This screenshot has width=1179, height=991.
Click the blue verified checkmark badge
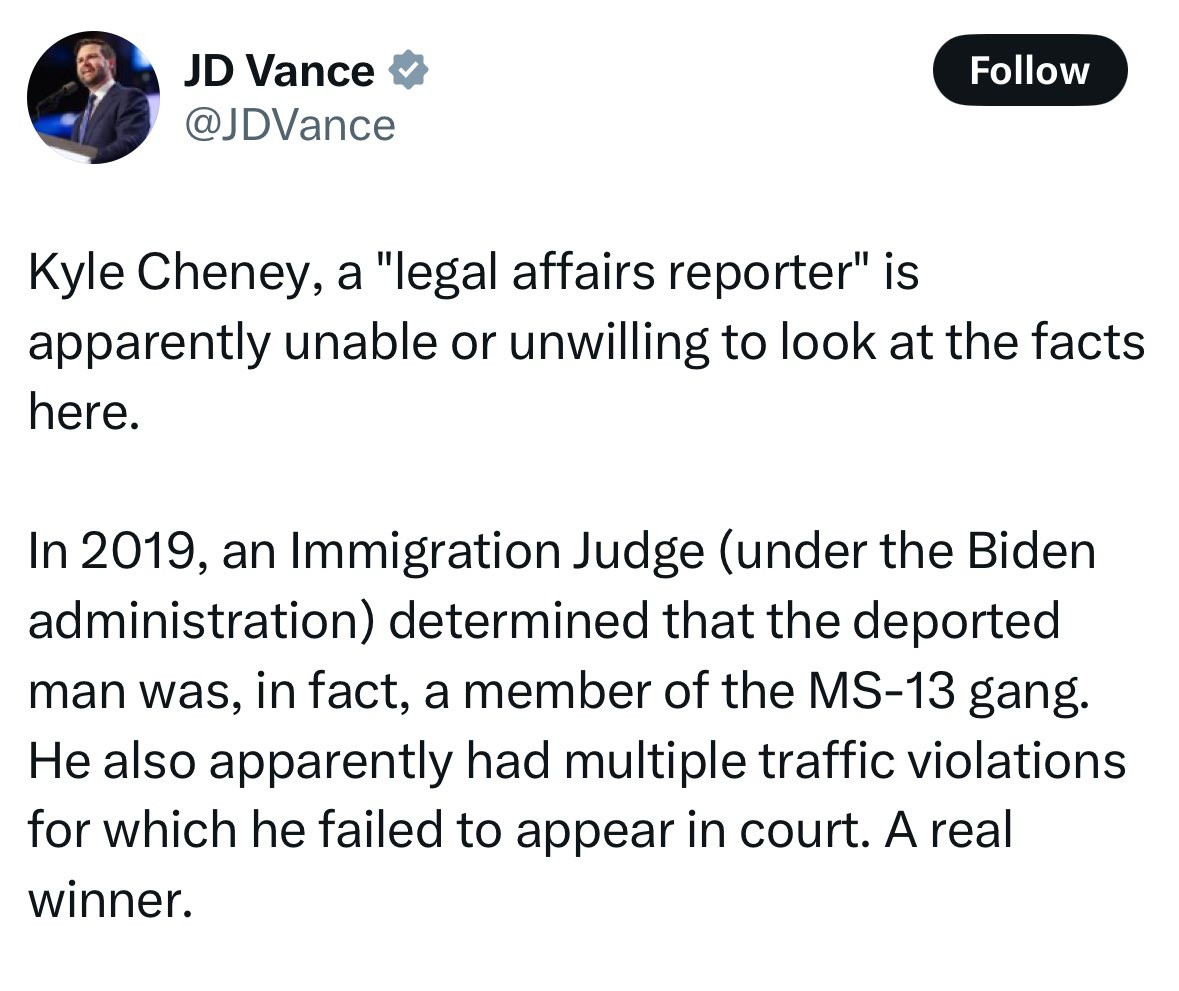[x=407, y=71]
